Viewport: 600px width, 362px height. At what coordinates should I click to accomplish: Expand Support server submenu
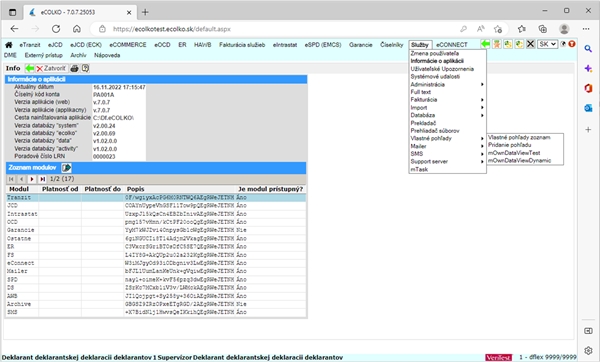point(447,161)
